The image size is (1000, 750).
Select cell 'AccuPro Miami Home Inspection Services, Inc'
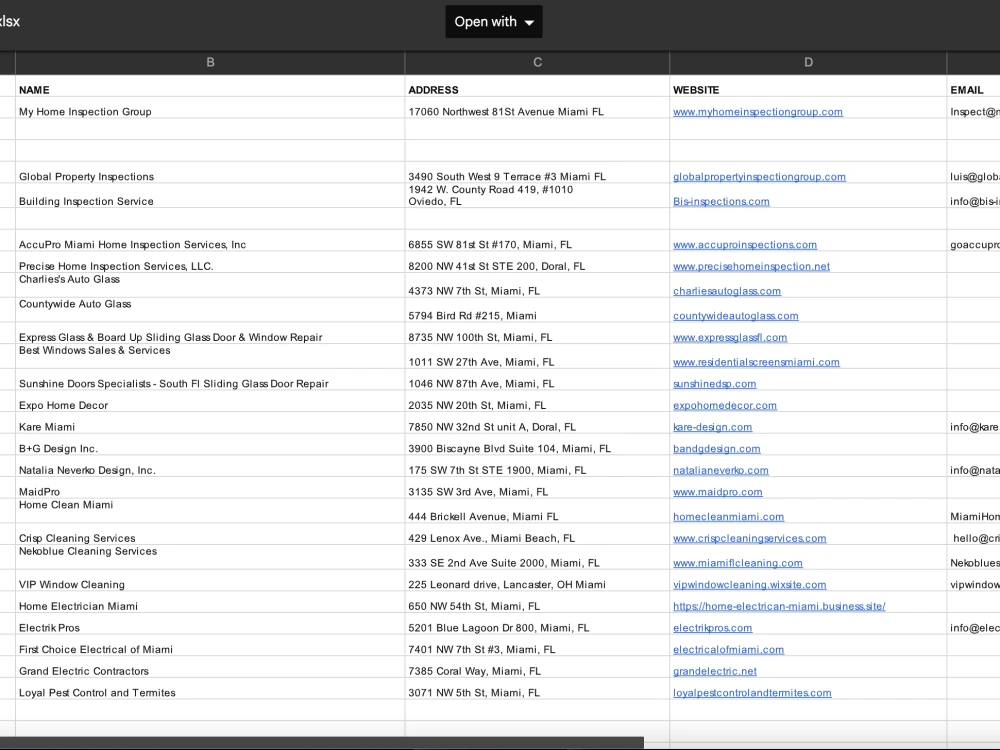click(210, 241)
